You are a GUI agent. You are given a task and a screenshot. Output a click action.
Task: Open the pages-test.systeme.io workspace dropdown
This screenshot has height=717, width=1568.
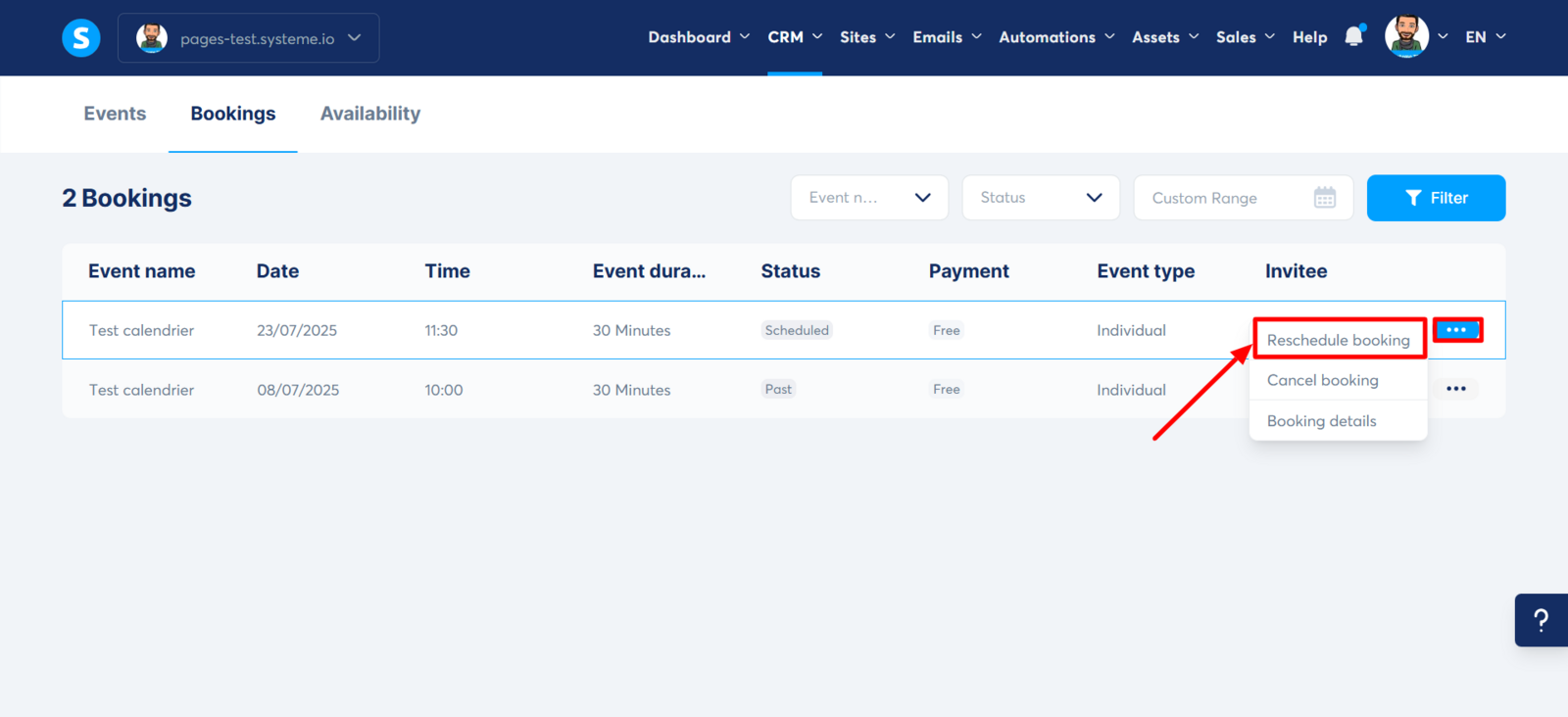(249, 38)
